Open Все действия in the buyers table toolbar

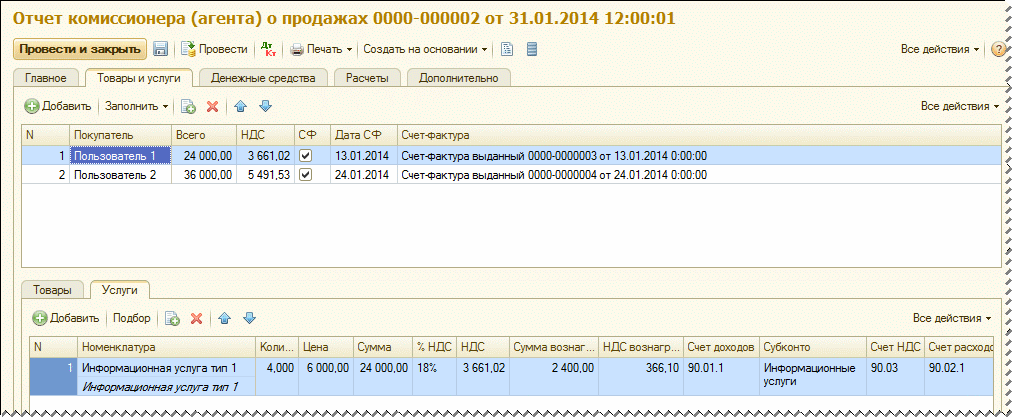point(960,107)
